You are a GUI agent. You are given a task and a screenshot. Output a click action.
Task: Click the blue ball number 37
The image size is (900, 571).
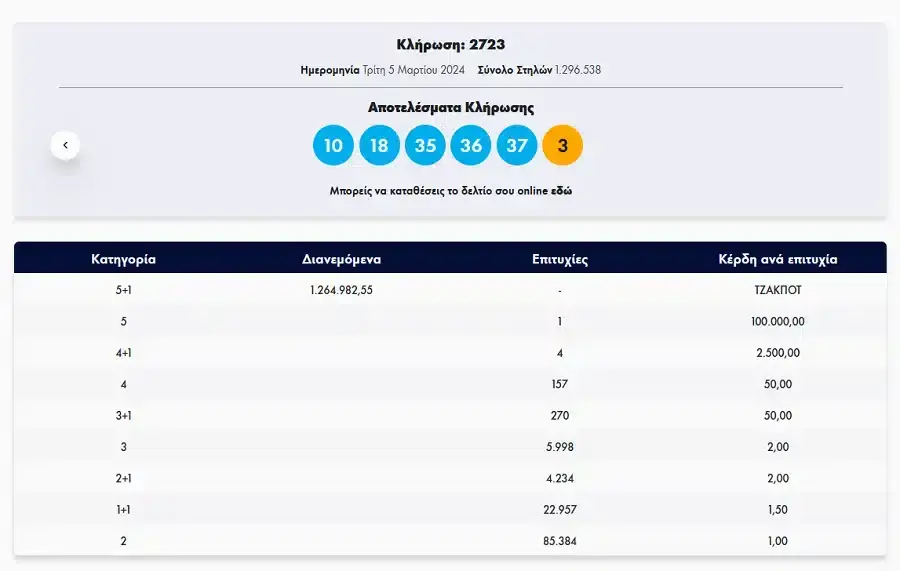516,146
